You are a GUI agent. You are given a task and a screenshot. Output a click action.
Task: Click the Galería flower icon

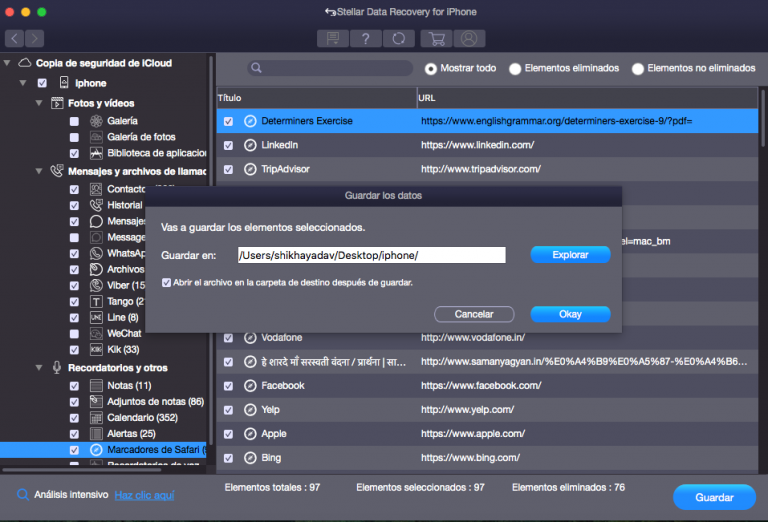tap(96, 120)
